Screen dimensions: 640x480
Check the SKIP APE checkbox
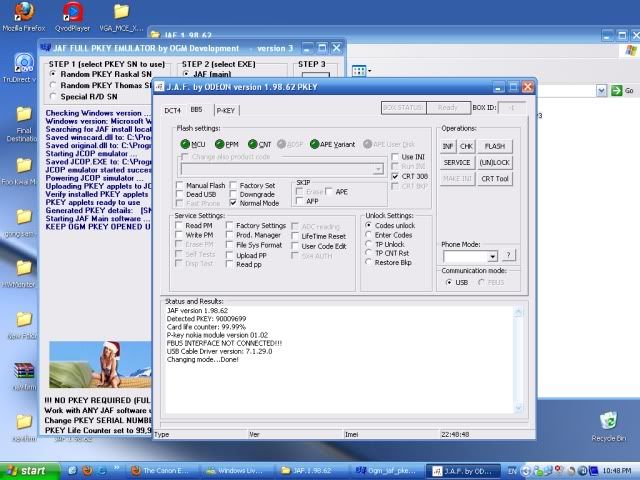[x=329, y=191]
